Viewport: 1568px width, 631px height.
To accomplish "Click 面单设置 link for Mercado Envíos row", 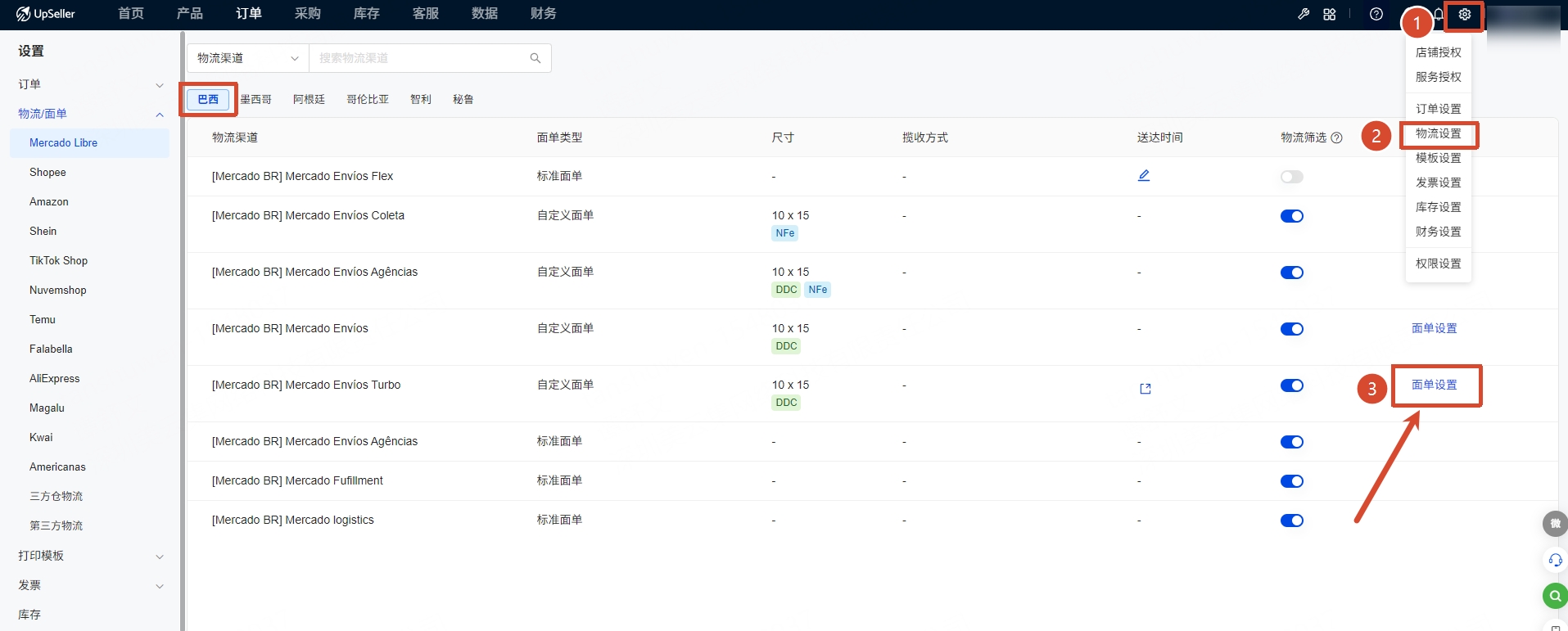I will [x=1435, y=328].
